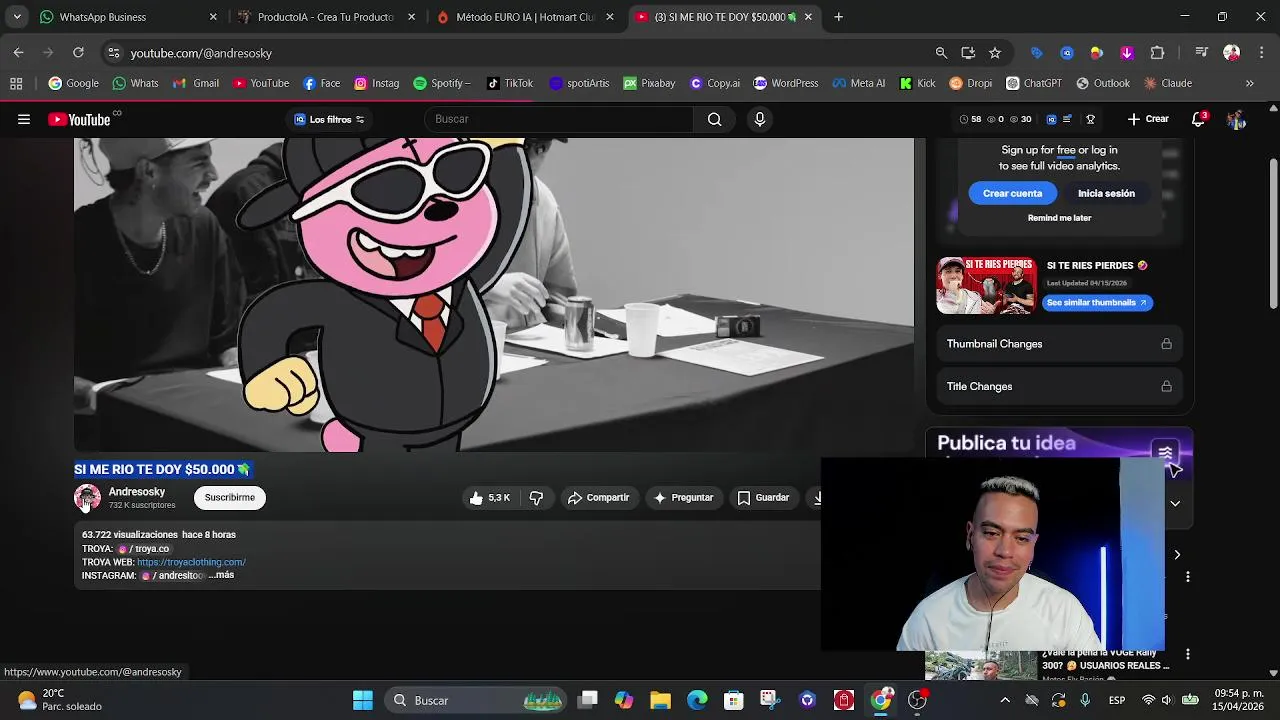
Task: Dislike the video
Action: (536, 498)
